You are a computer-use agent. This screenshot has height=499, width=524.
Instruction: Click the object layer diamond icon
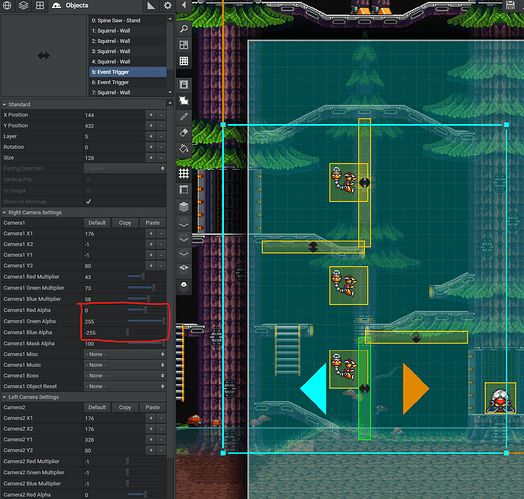pos(184,269)
